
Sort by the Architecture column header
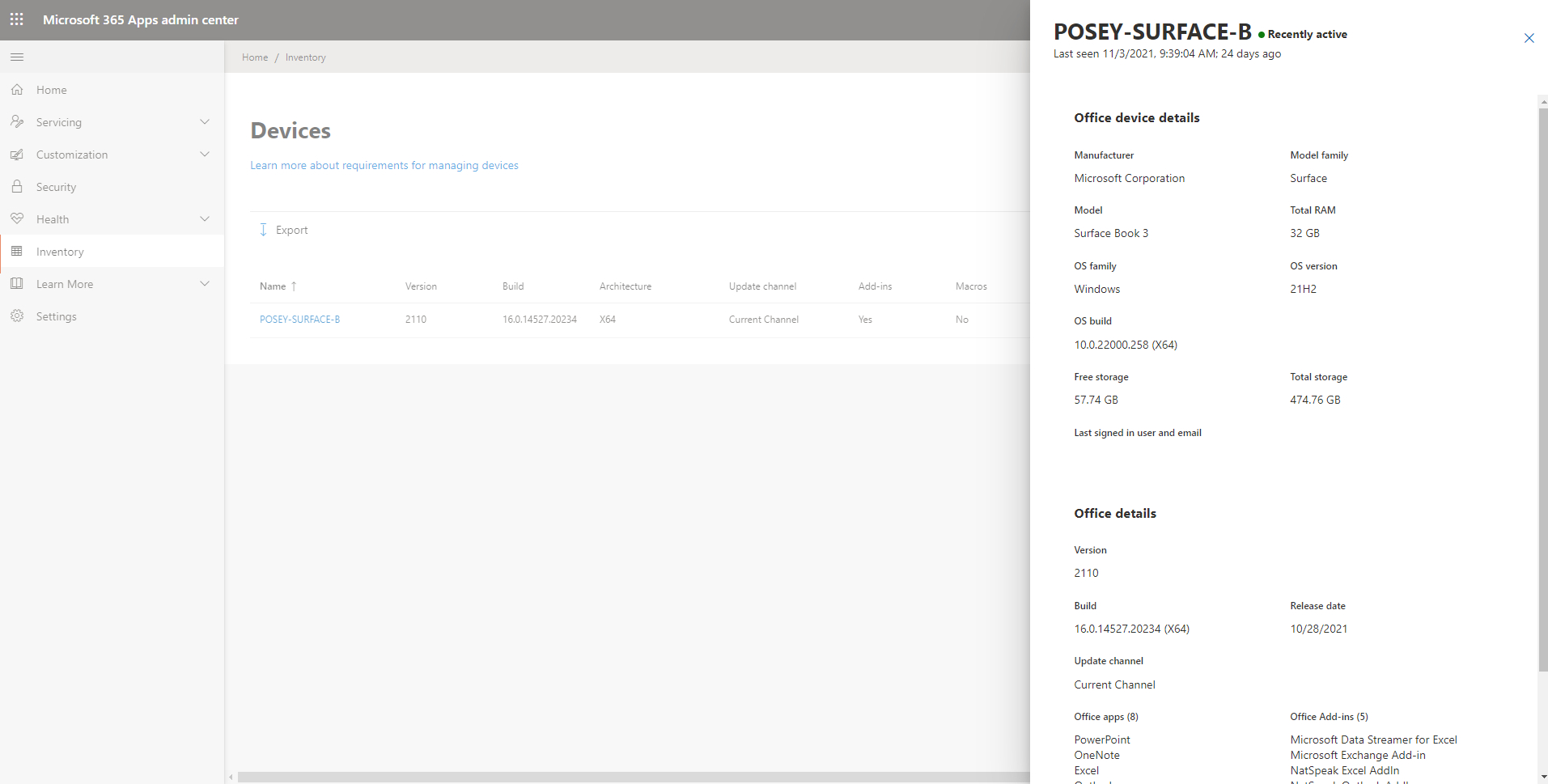626,286
